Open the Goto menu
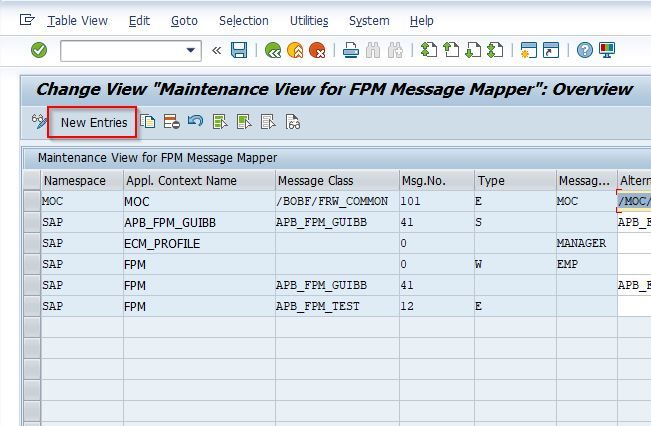The width and height of the screenshot is (651, 426). (x=184, y=20)
